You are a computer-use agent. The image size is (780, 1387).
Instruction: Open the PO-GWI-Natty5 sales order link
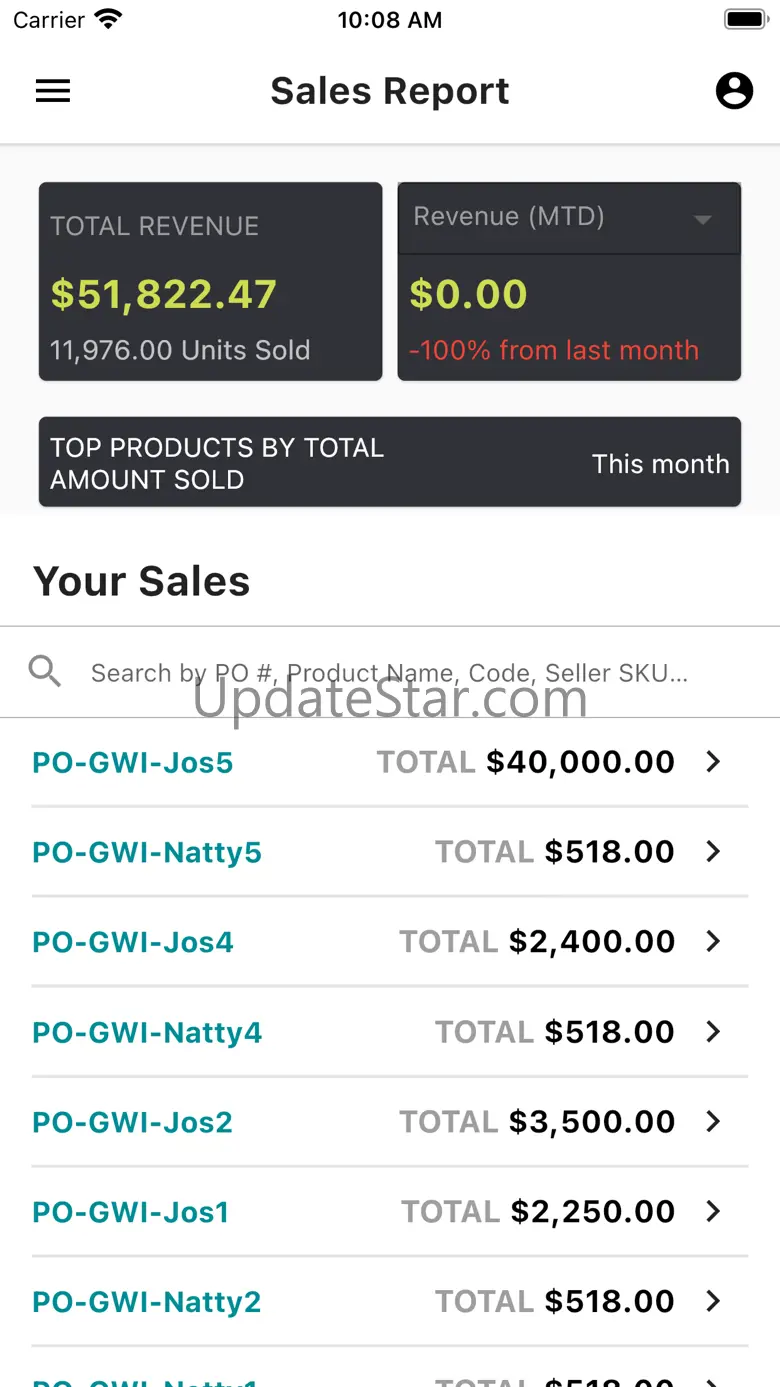[x=147, y=853]
